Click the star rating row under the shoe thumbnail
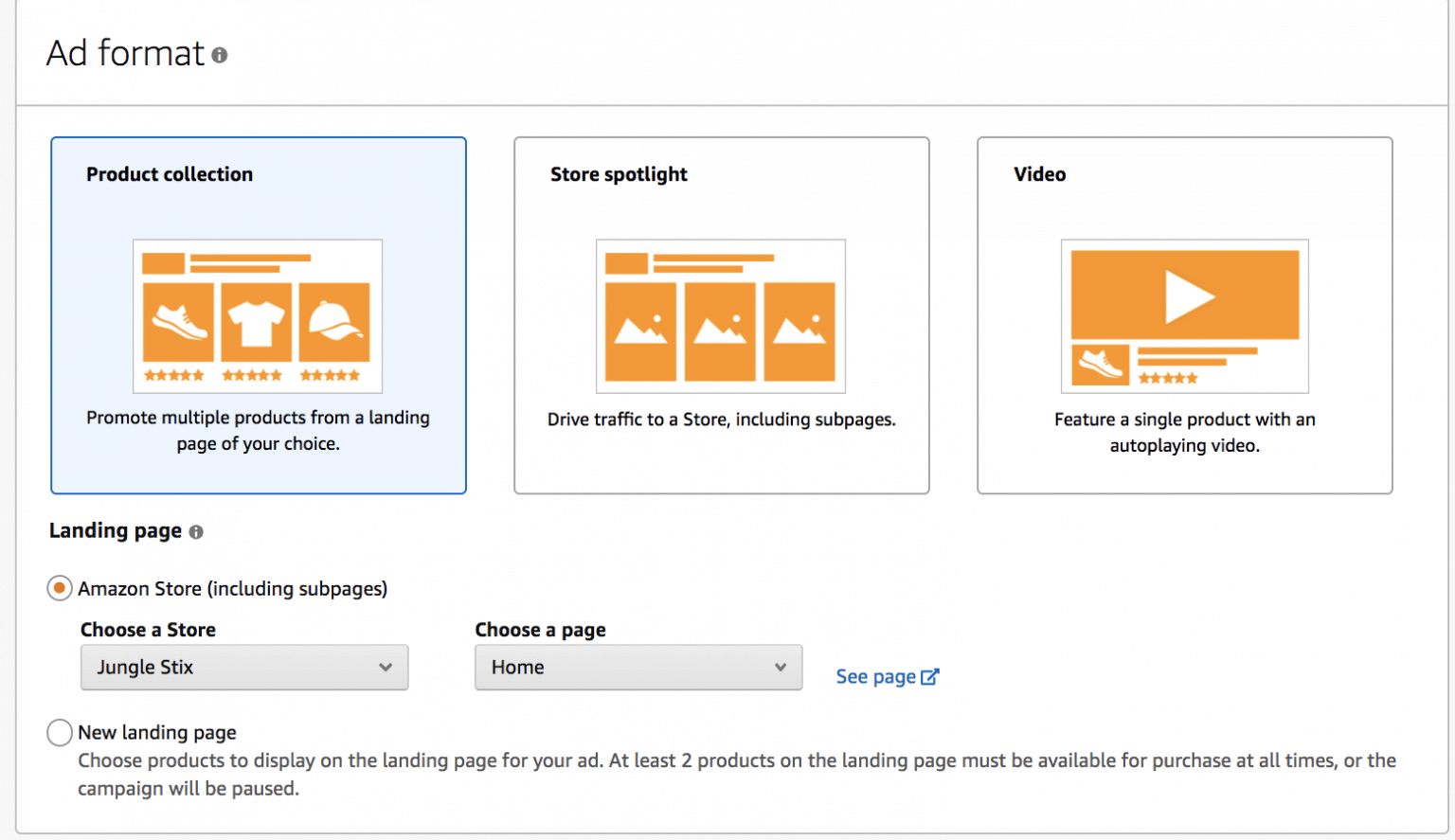Image resolution: width=1455 pixels, height=840 pixels. [173, 374]
